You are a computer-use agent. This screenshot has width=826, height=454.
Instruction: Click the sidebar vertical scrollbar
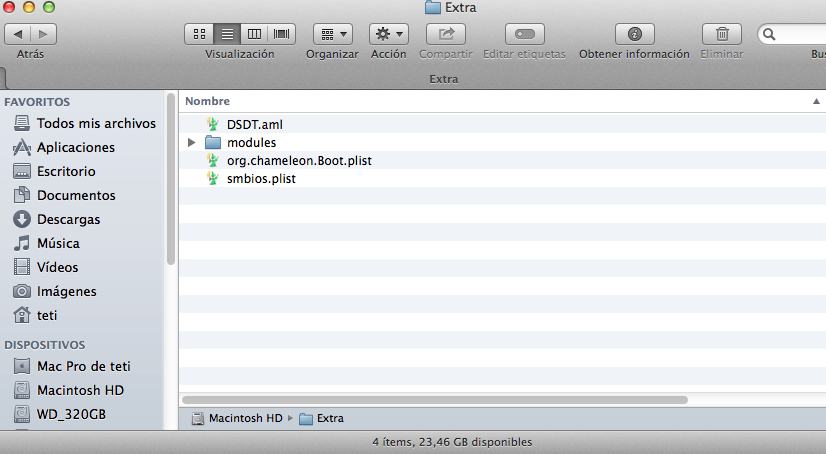pos(171,179)
